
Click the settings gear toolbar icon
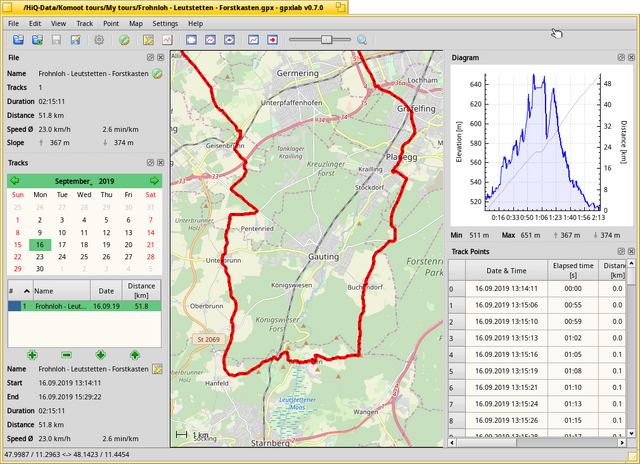99,40
